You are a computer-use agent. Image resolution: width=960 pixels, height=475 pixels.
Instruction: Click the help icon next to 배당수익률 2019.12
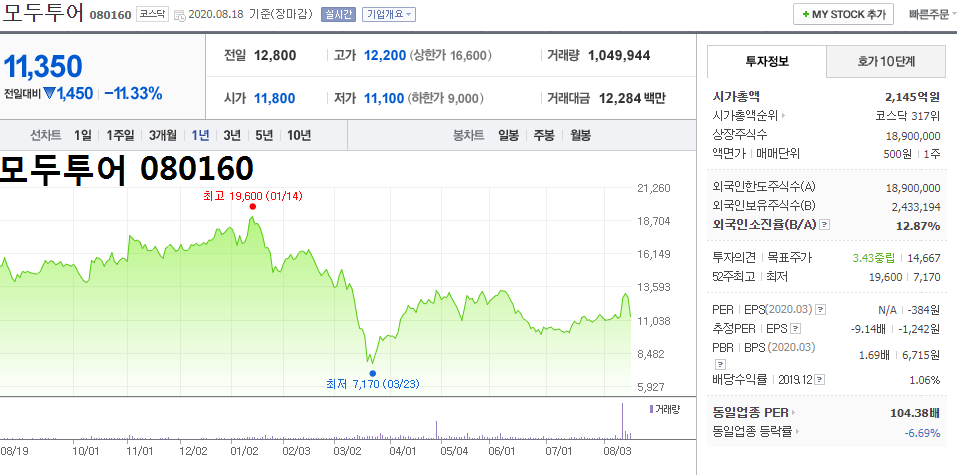(x=820, y=380)
